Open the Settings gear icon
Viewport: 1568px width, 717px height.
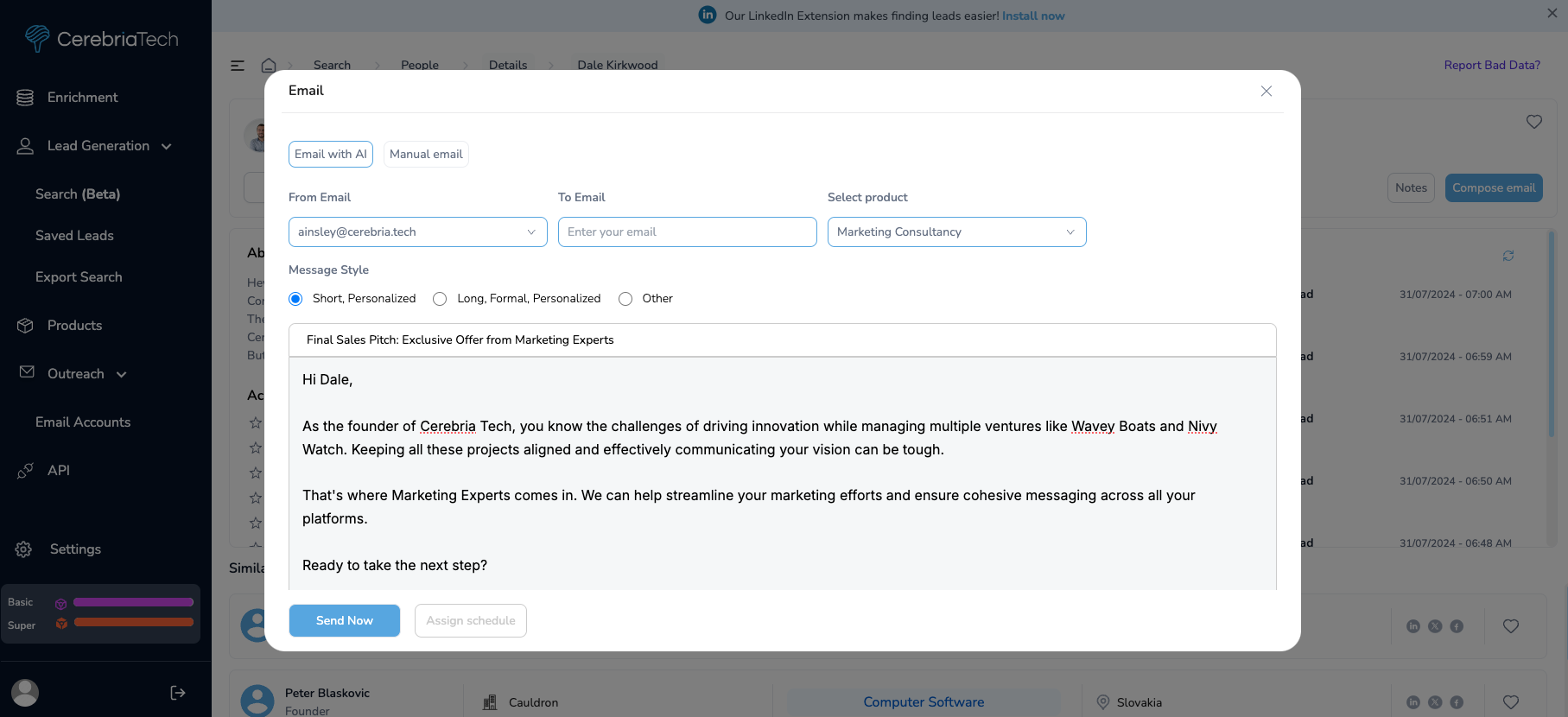click(x=23, y=549)
